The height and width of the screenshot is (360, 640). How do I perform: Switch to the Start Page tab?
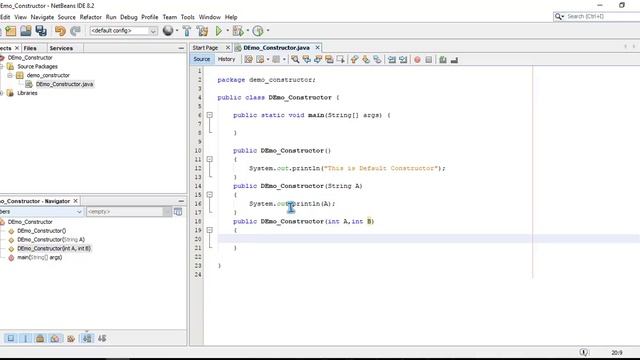205,48
